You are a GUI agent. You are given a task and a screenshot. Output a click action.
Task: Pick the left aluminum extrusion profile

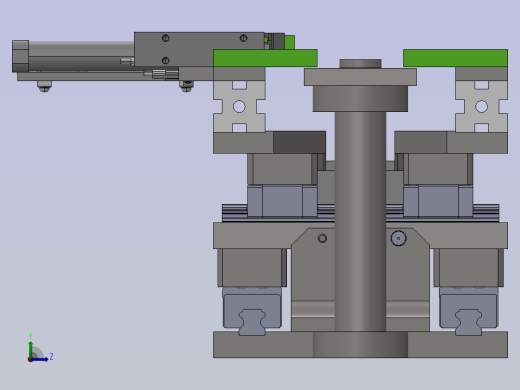click(239, 106)
